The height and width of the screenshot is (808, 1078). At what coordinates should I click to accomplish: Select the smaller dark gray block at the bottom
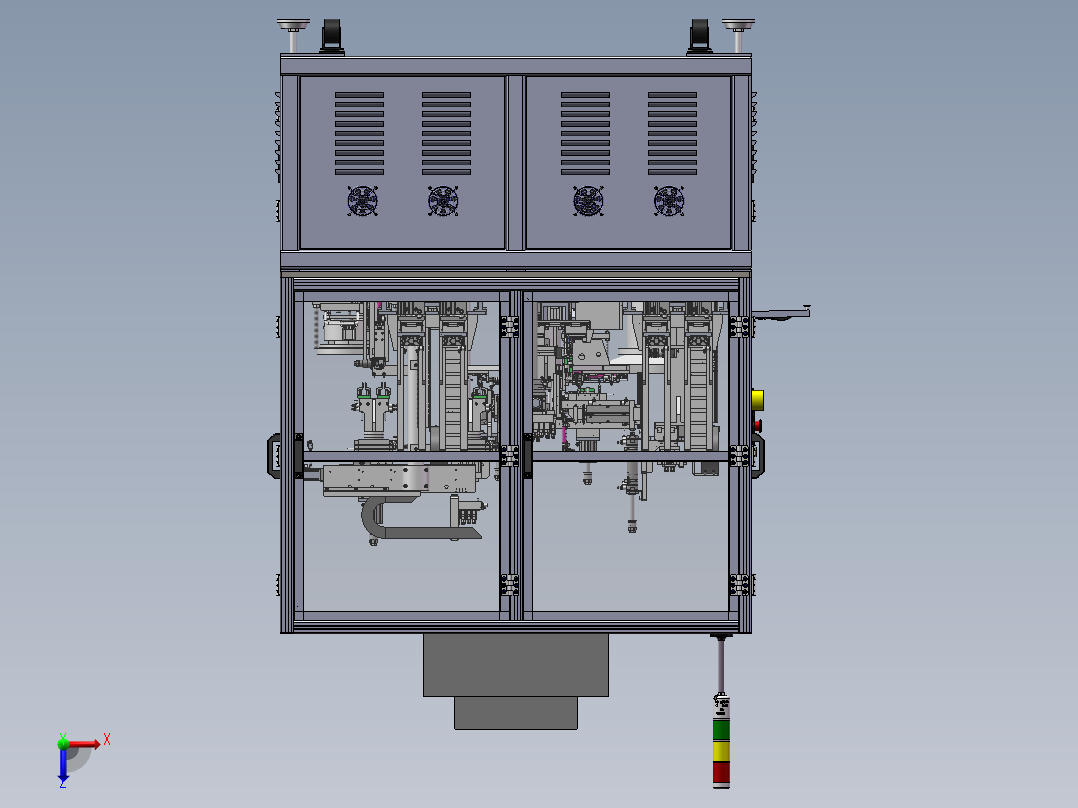516,713
